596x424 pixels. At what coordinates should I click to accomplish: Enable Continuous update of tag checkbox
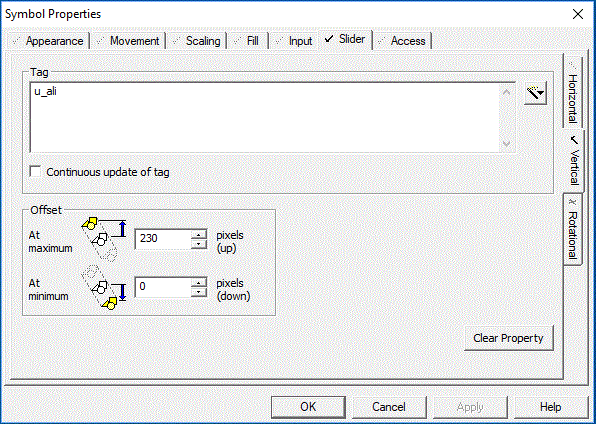pyautogui.click(x=35, y=172)
